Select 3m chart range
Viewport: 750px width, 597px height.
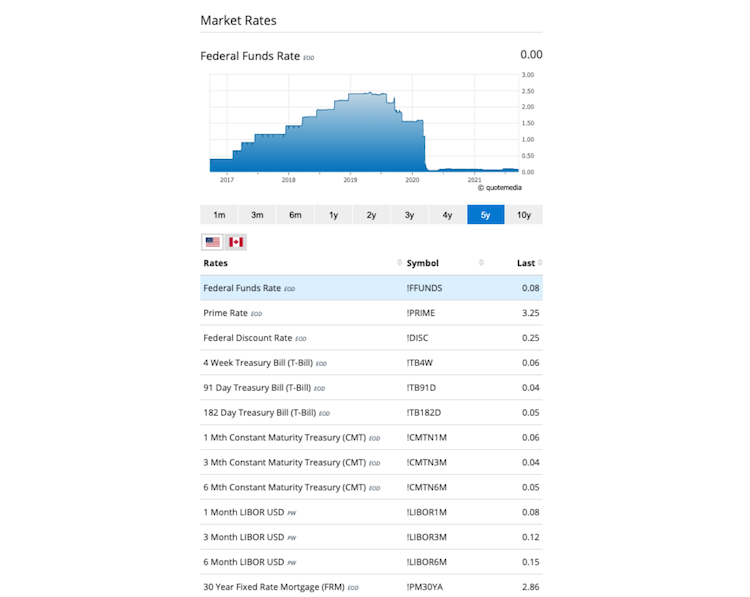tap(257, 215)
